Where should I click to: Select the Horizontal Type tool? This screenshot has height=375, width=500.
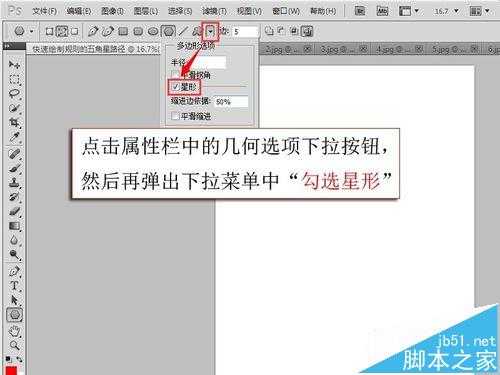[14, 286]
